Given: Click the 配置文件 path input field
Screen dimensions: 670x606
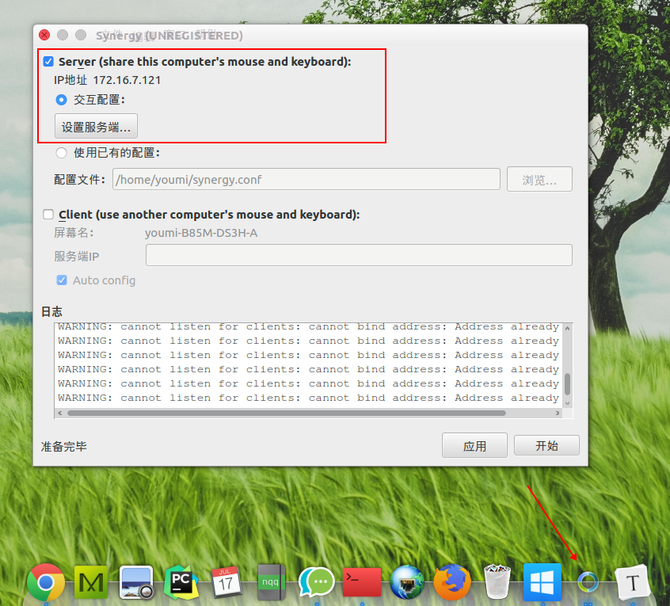Looking at the screenshot, I should pos(306,179).
